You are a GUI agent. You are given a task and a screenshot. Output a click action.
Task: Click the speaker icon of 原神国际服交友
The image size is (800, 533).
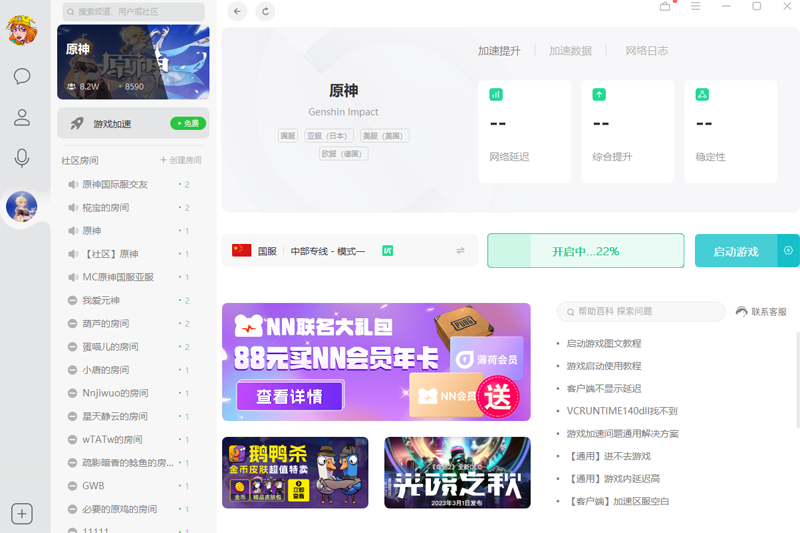(73, 184)
